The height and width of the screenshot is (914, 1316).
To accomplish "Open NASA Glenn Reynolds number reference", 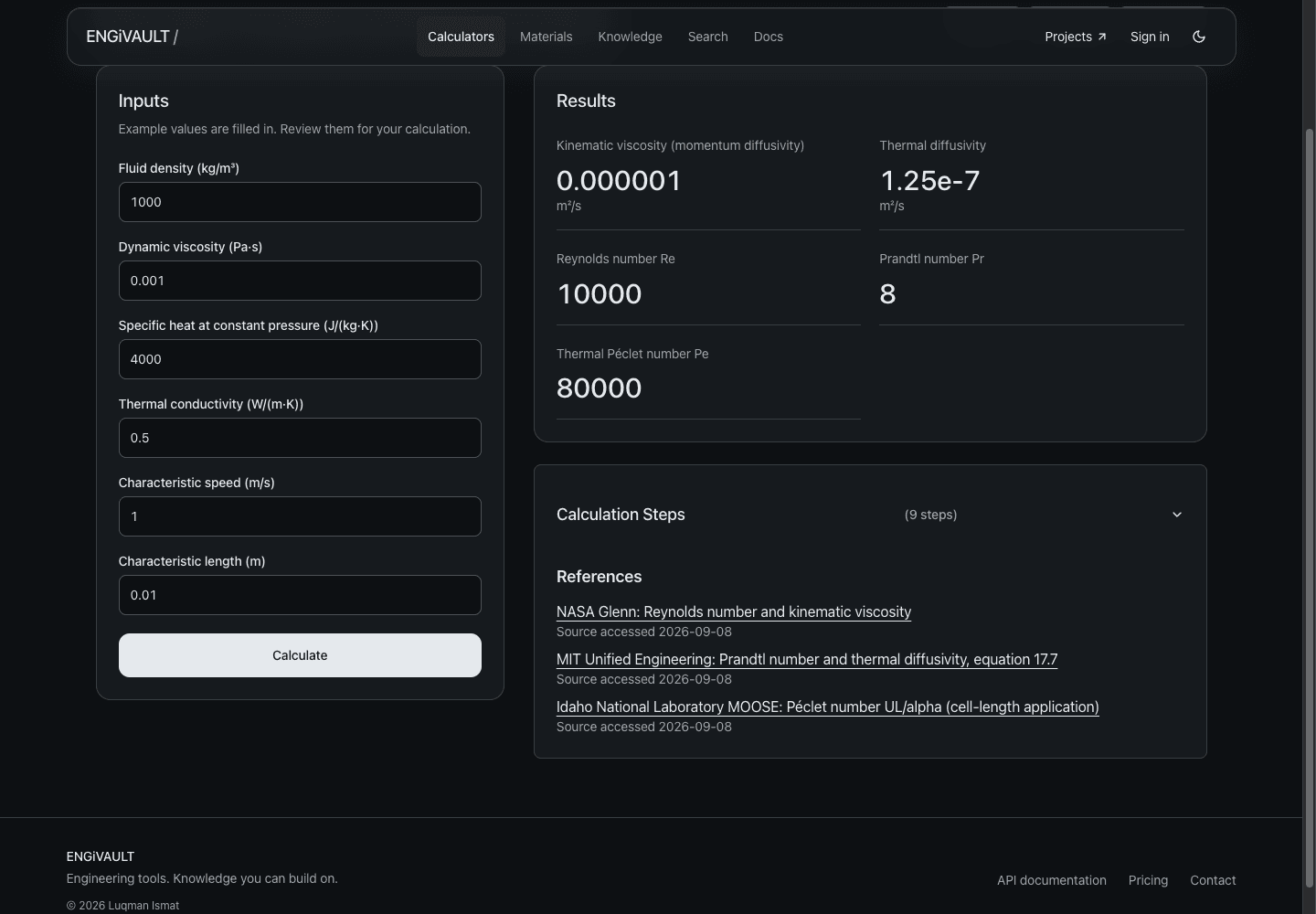I will click(734, 611).
